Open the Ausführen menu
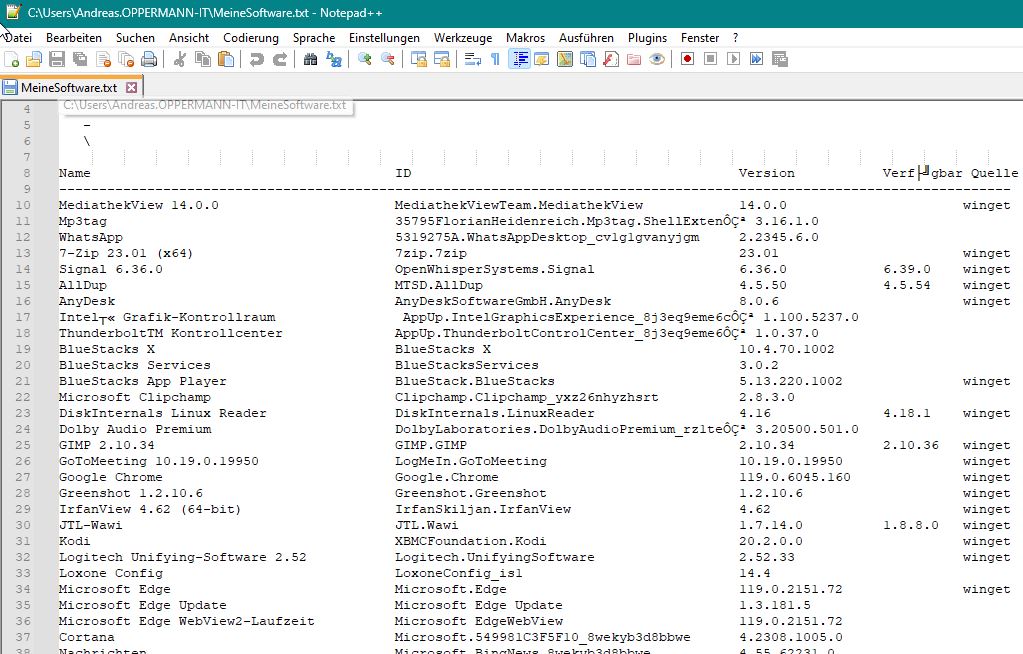Viewport: 1023px width, 654px height. [x=586, y=38]
